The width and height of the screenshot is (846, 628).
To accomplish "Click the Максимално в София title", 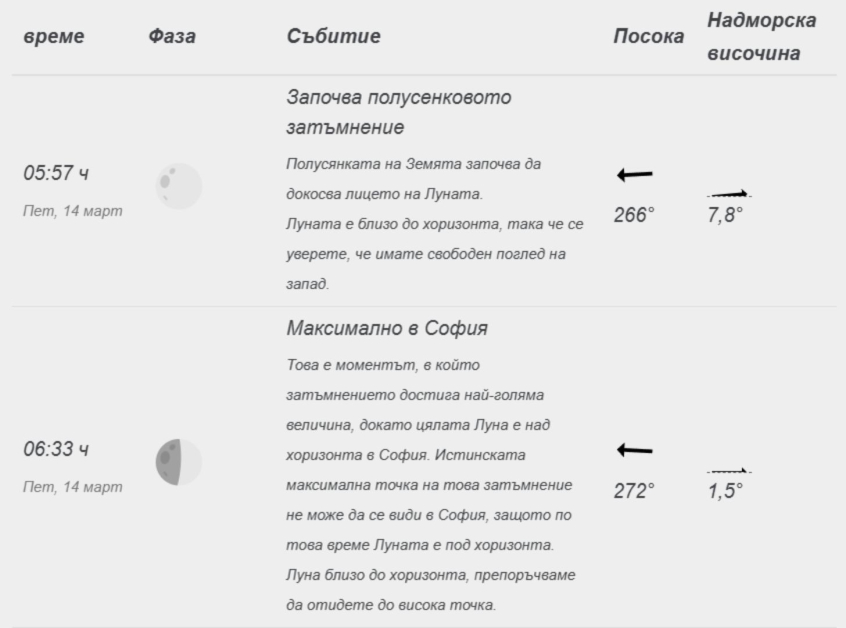I will point(387,328).
